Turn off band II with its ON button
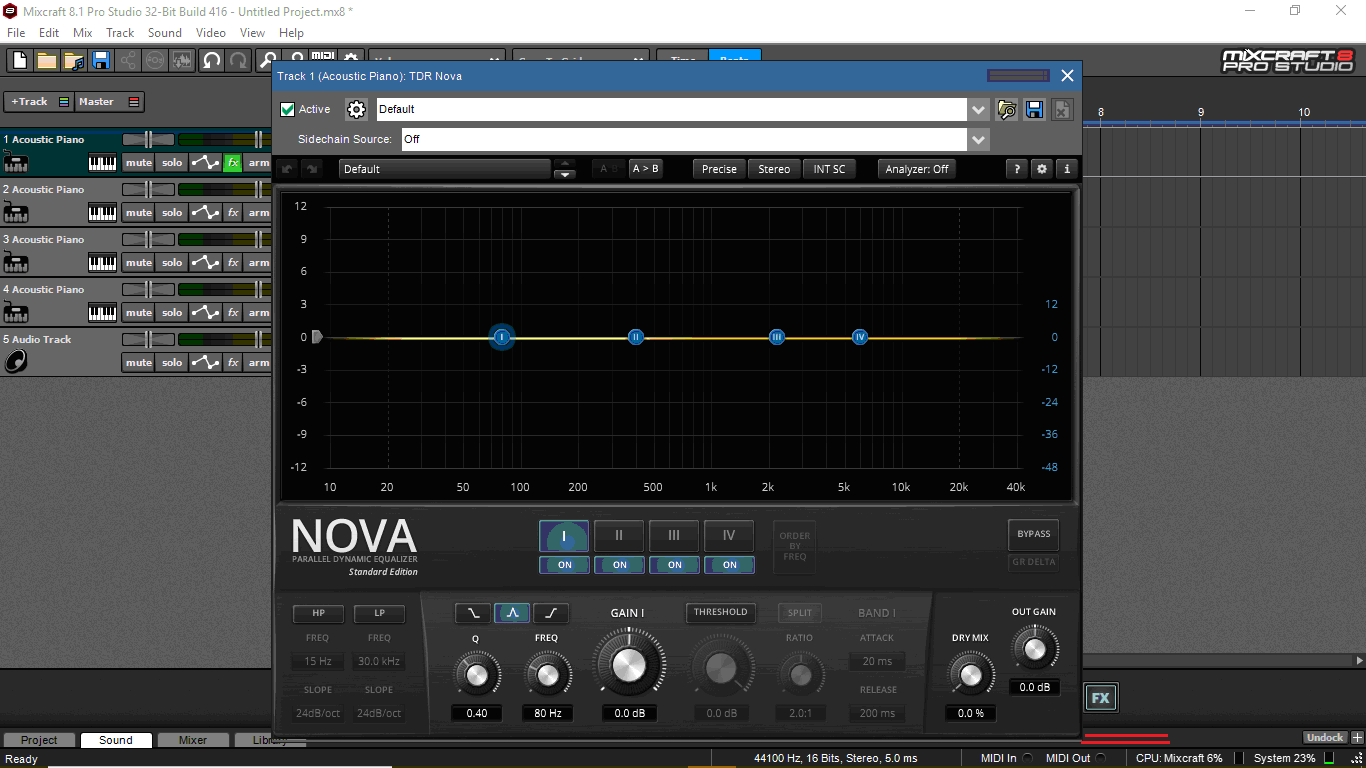This screenshot has height=768, width=1366. tap(619, 565)
